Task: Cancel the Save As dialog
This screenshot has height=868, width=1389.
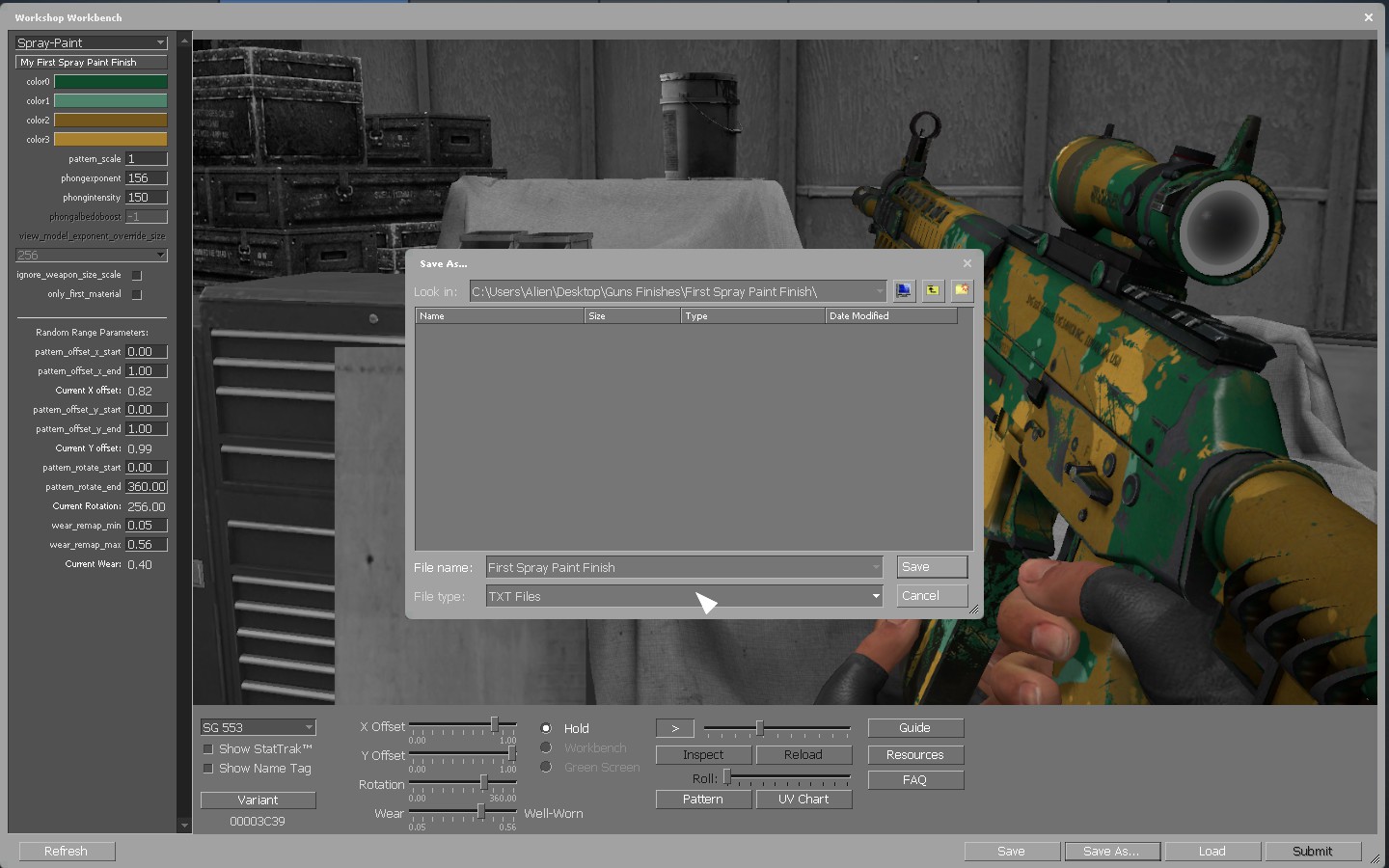Action: [x=932, y=596]
